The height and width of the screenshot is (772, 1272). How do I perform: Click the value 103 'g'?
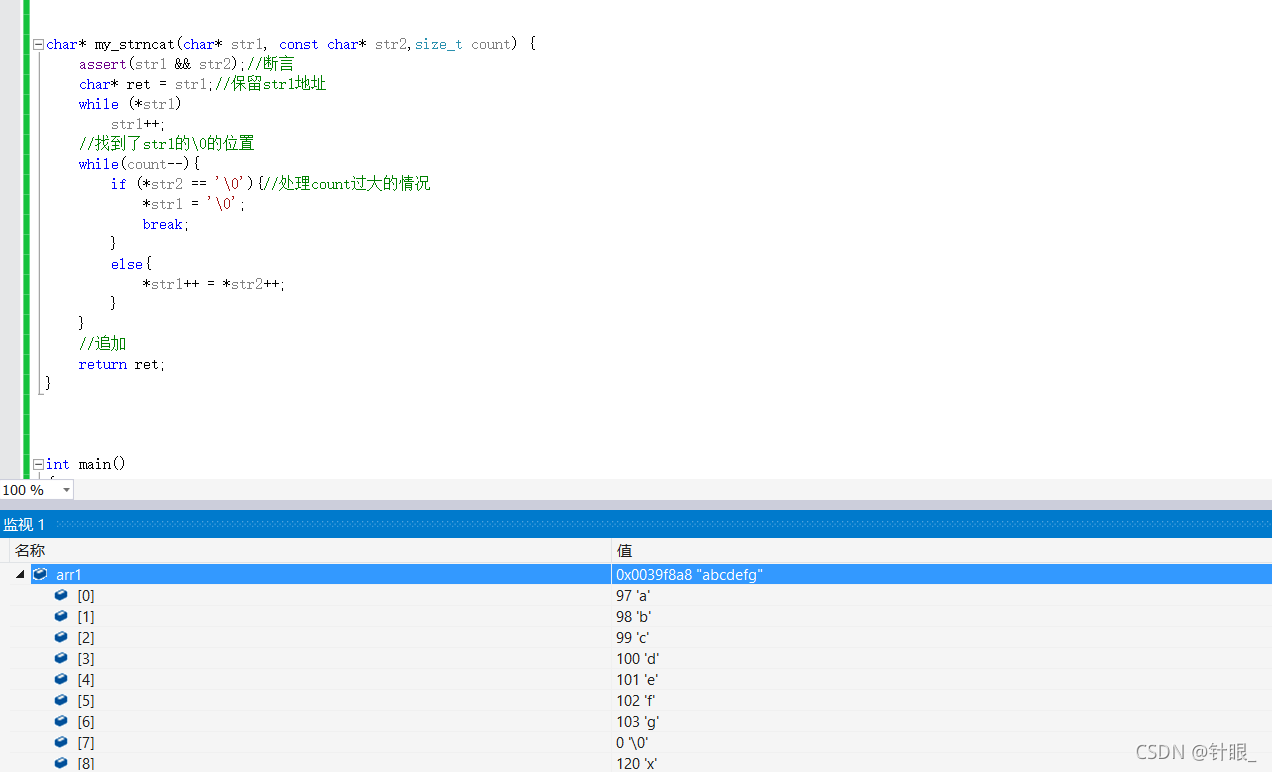pos(638,721)
